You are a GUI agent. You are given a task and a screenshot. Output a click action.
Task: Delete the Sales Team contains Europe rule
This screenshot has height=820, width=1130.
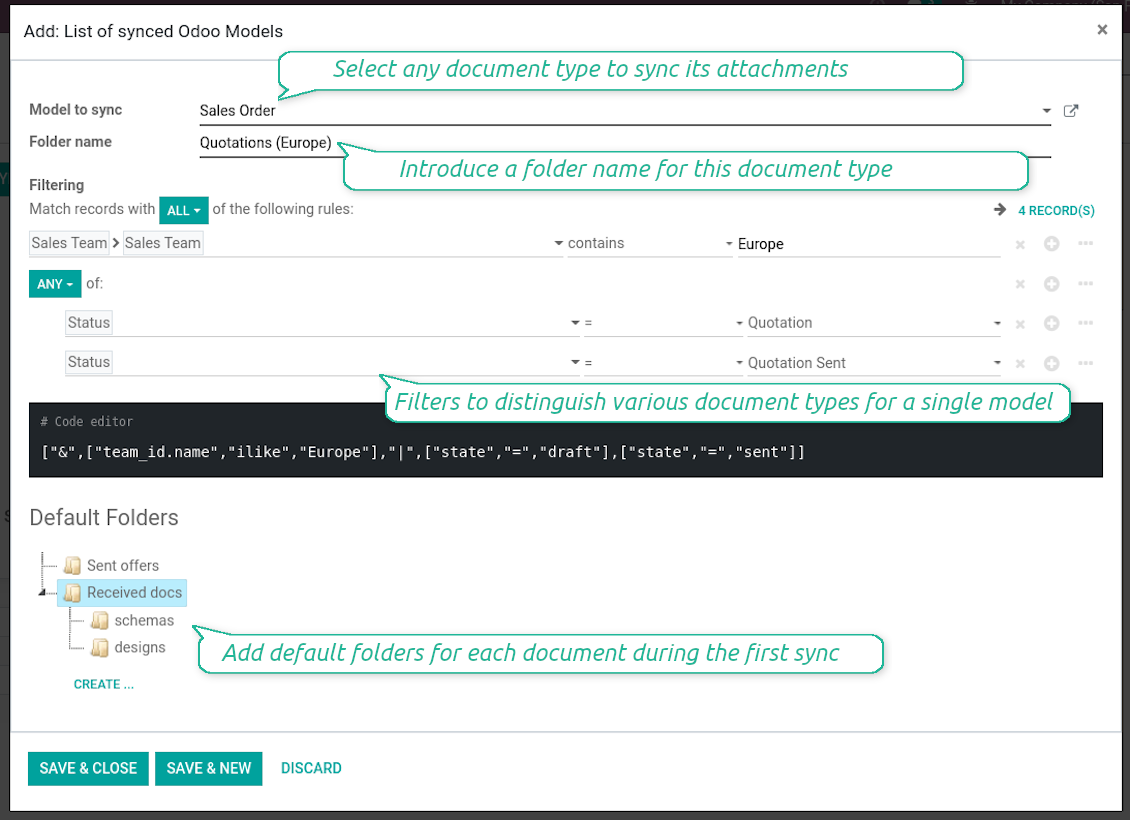pyautogui.click(x=1020, y=244)
